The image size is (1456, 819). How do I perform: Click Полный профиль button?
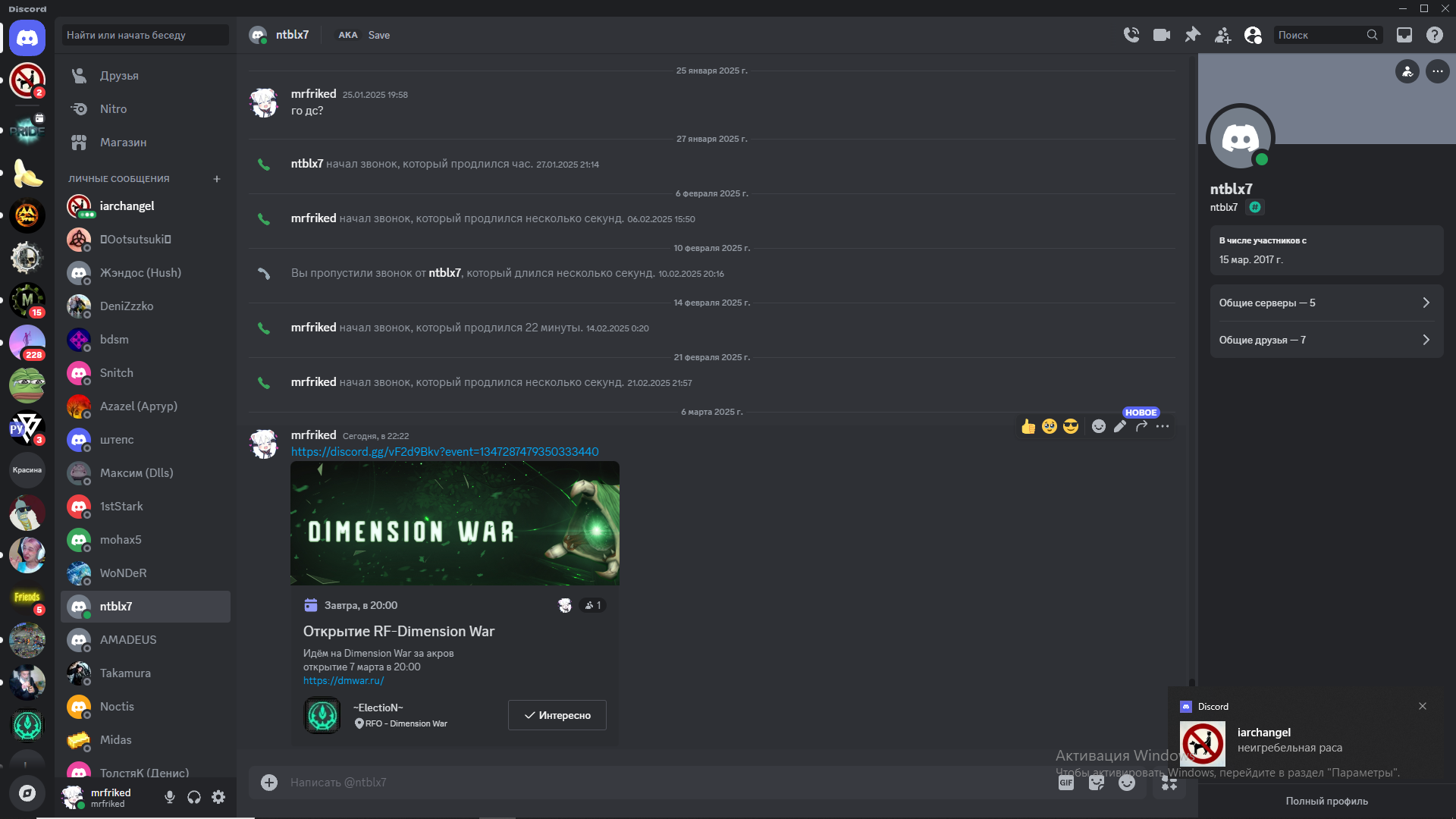[1326, 801]
